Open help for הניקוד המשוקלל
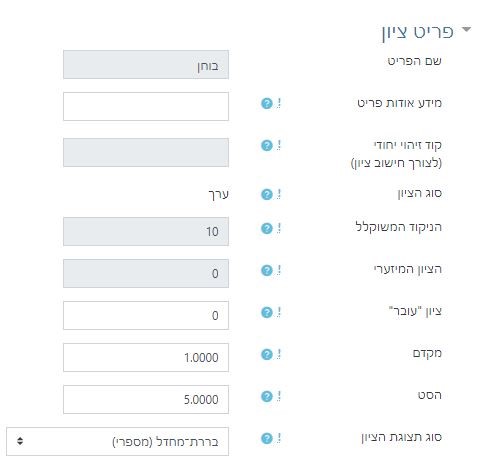This screenshot has width=482, height=467. (x=267, y=228)
